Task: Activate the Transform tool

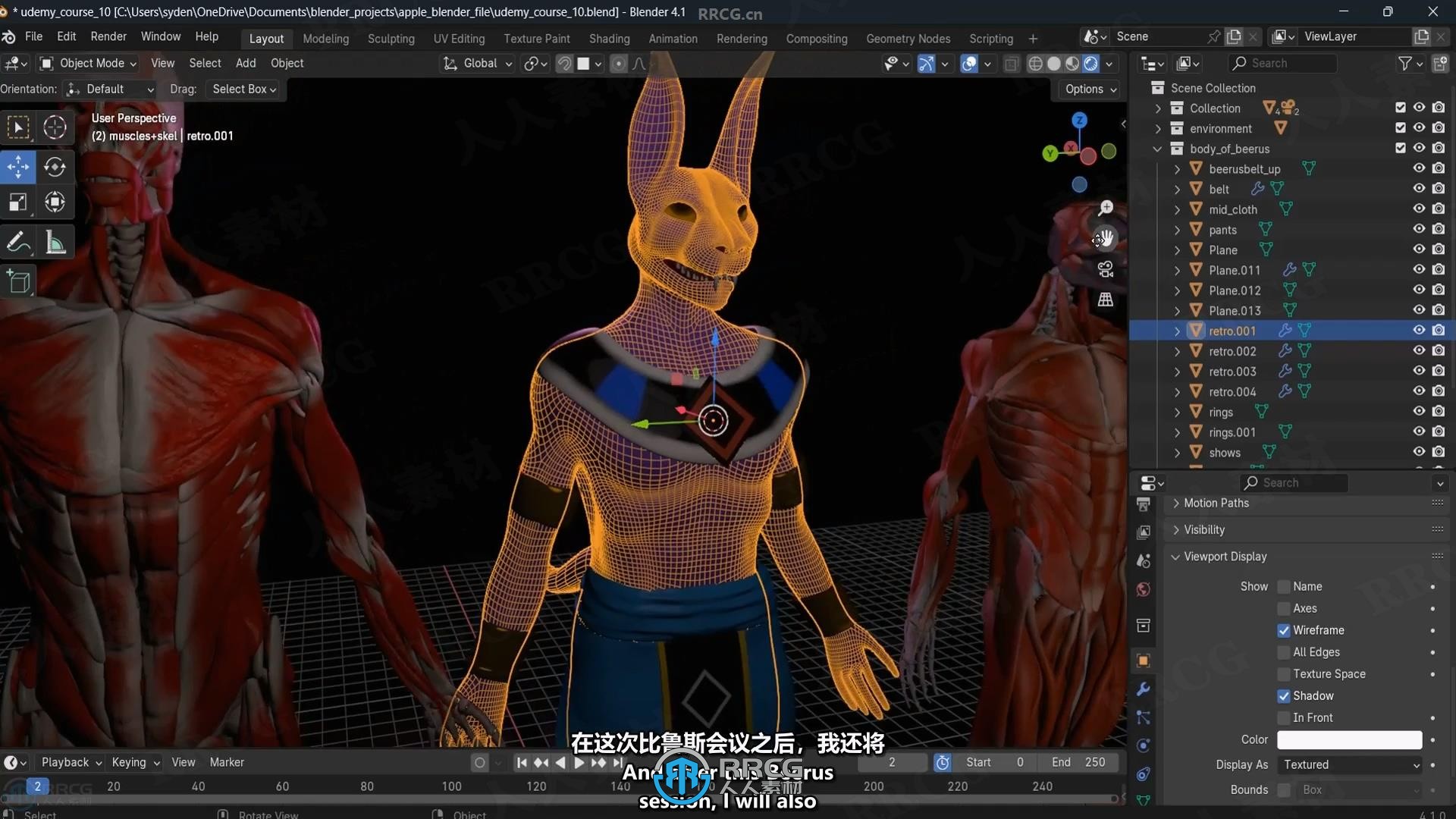Action: (55, 202)
